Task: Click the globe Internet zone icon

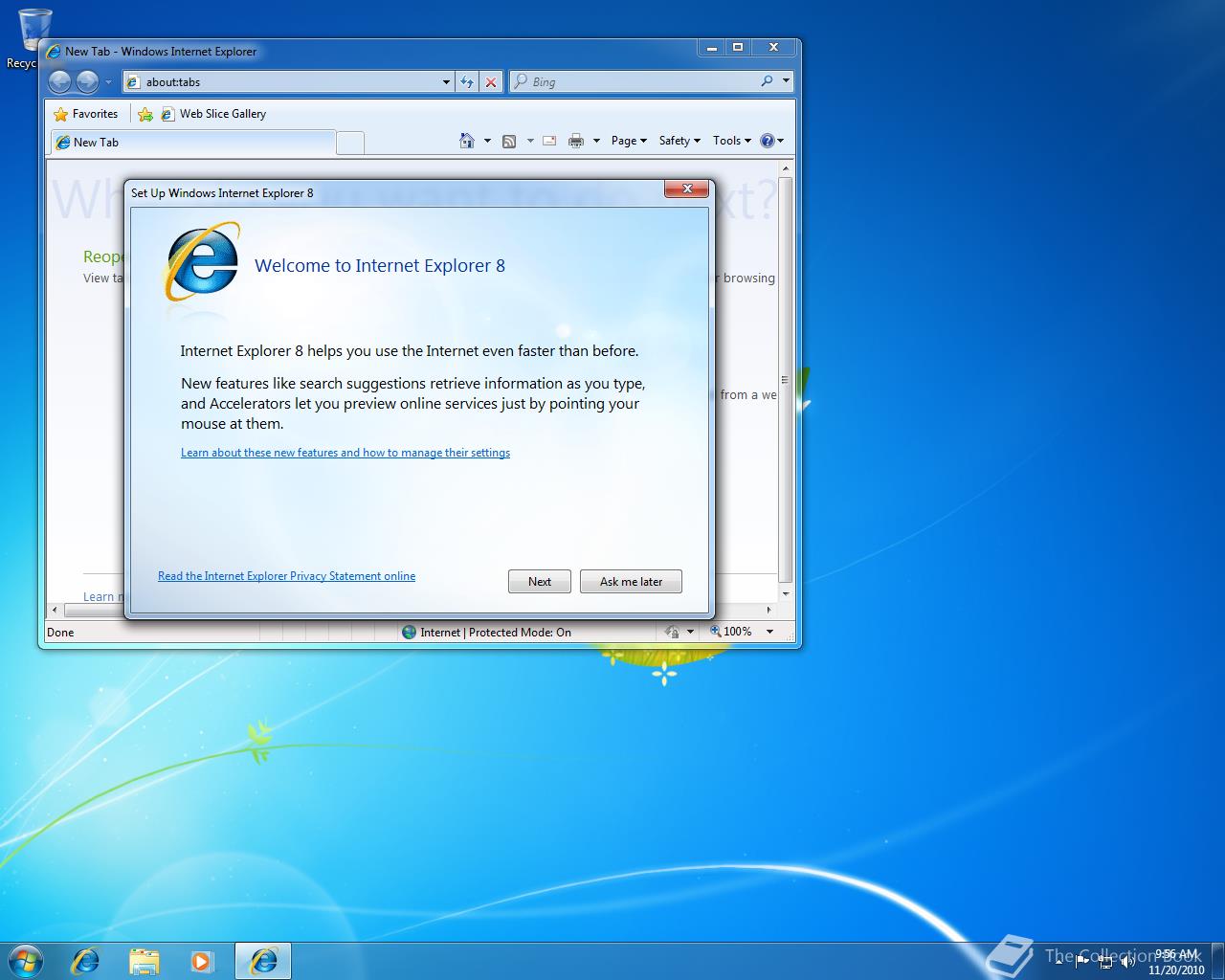Action: tap(409, 633)
